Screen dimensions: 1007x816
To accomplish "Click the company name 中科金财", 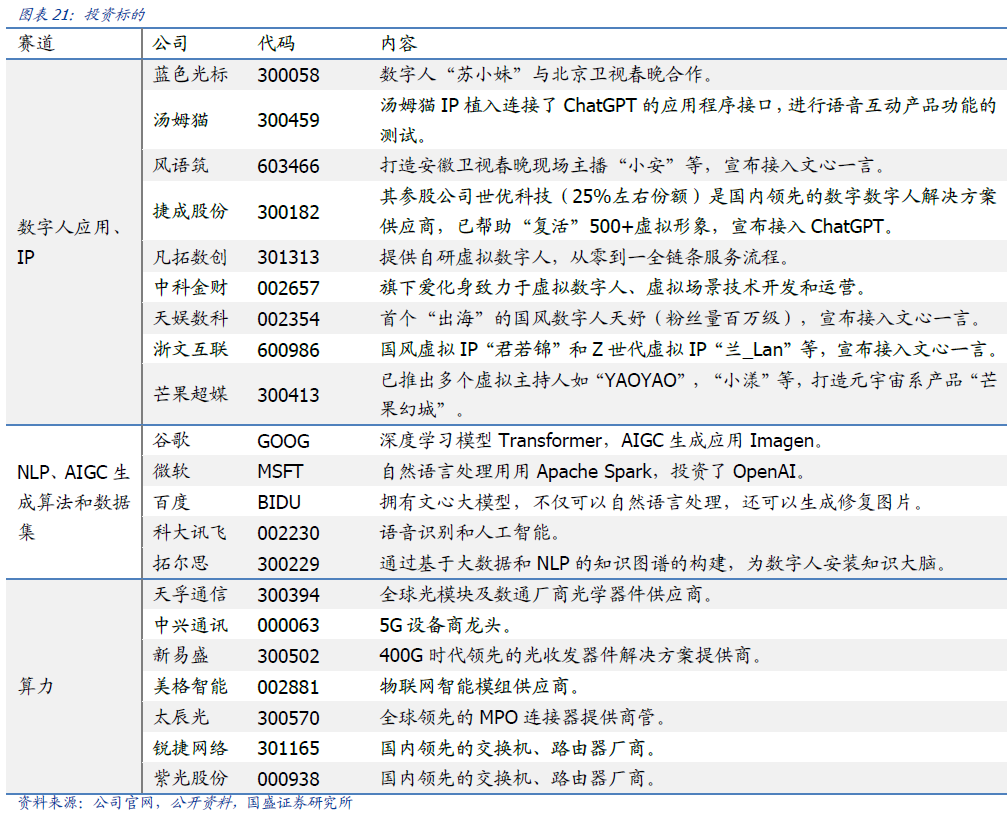I will 190,288.
